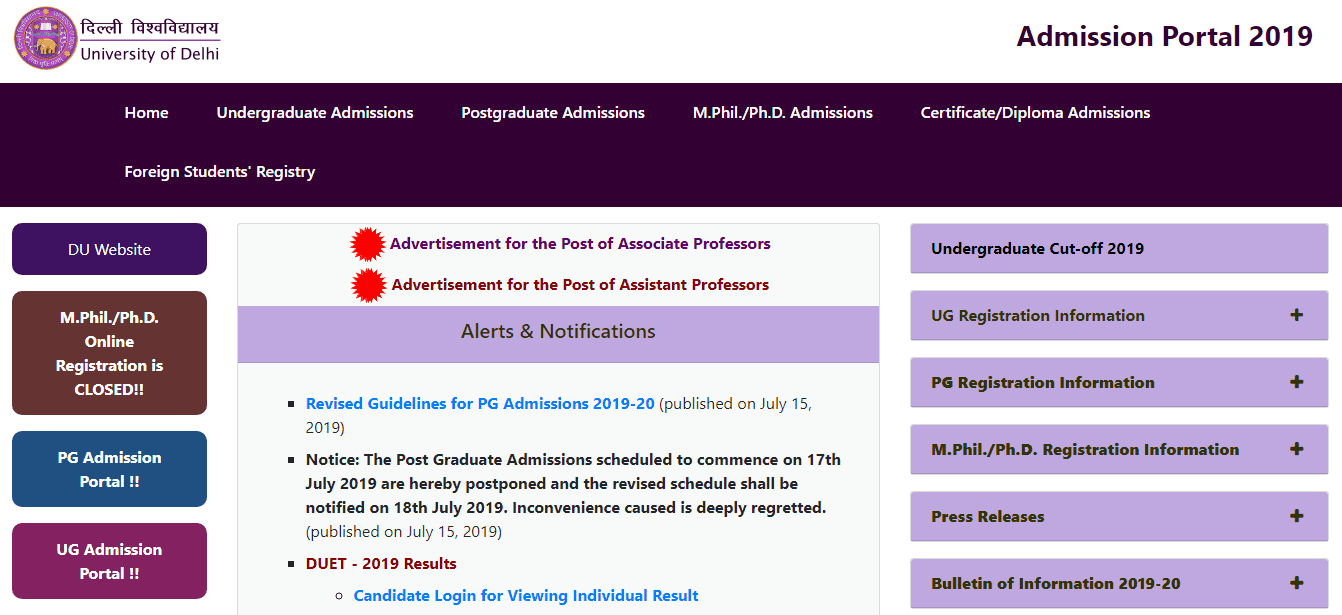The image size is (1342, 615).
Task: Open the UG Admission Portal button
Action: pos(109,561)
